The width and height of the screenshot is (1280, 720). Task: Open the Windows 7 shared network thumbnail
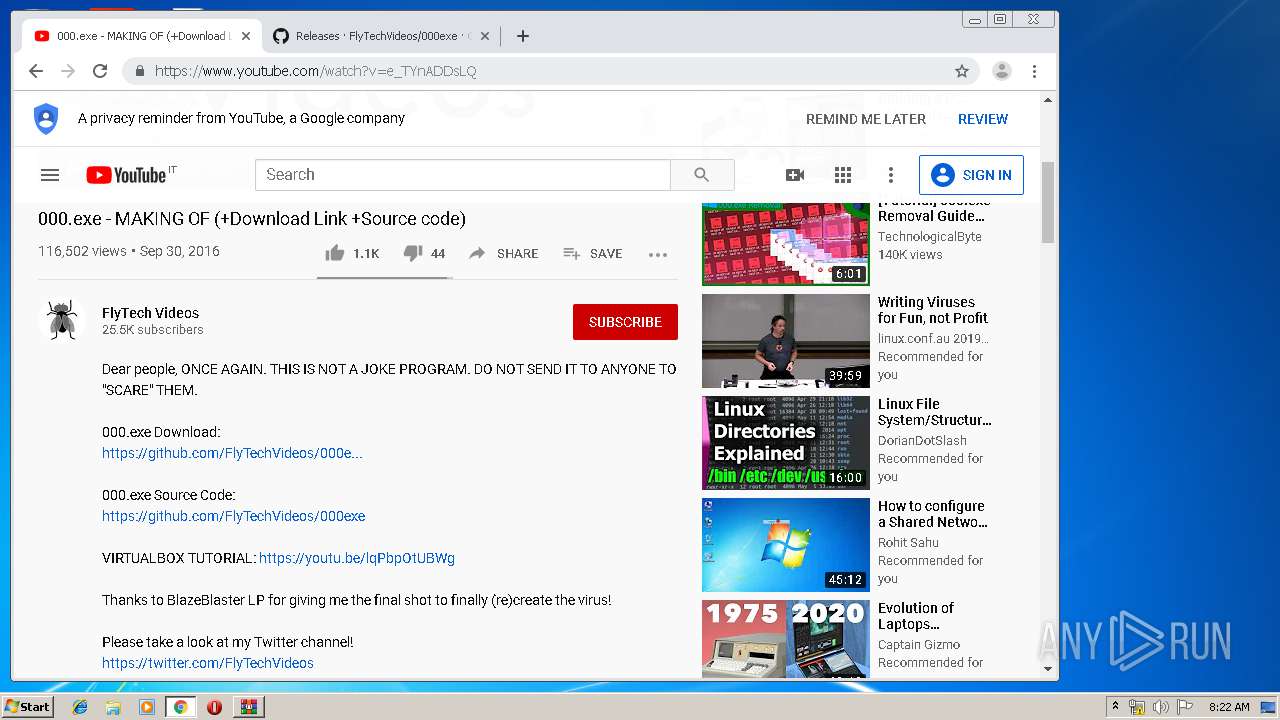coord(786,545)
